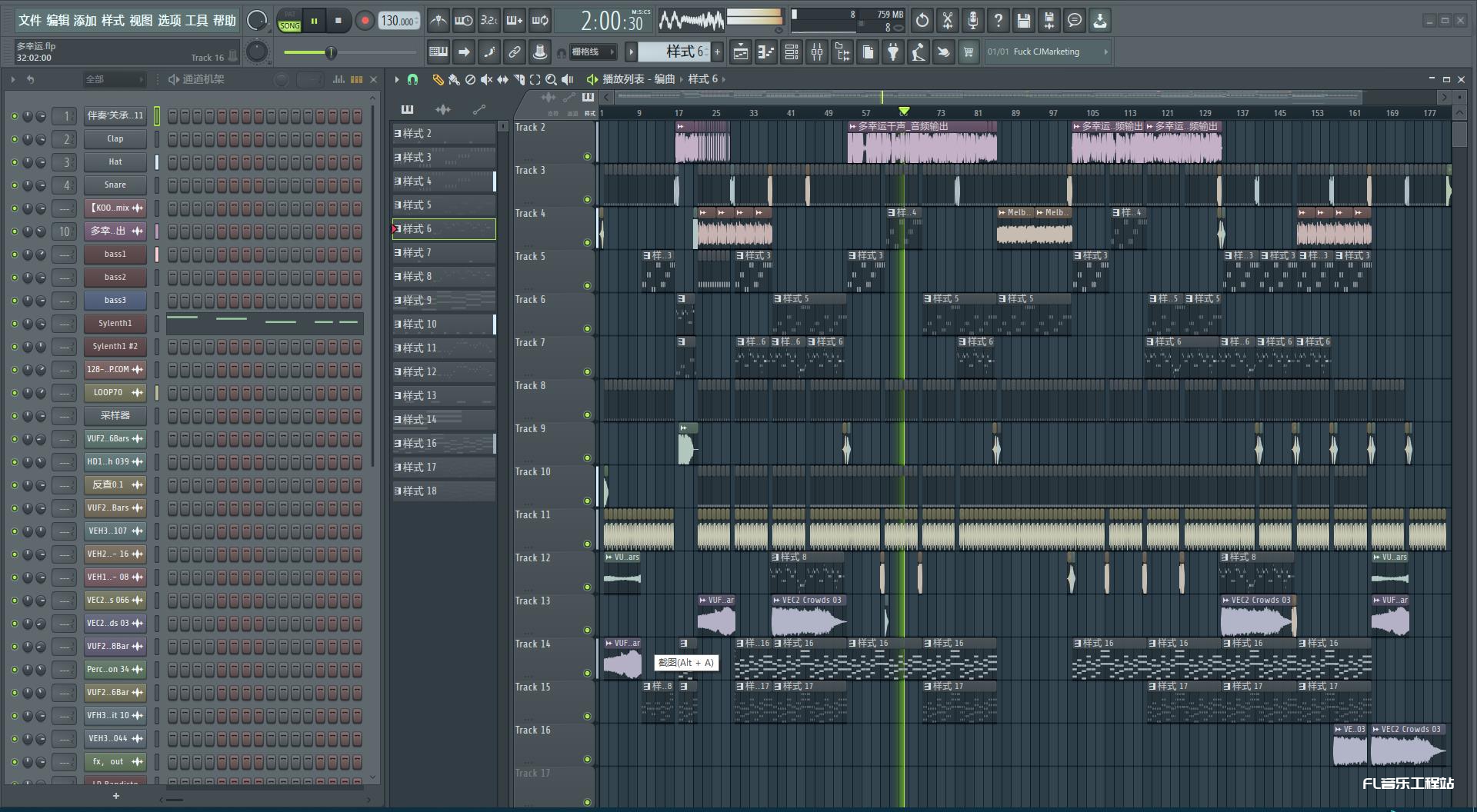Image resolution: width=1477 pixels, height=812 pixels.
Task: Save project with floppy disk icon
Action: pyautogui.click(x=1024, y=21)
